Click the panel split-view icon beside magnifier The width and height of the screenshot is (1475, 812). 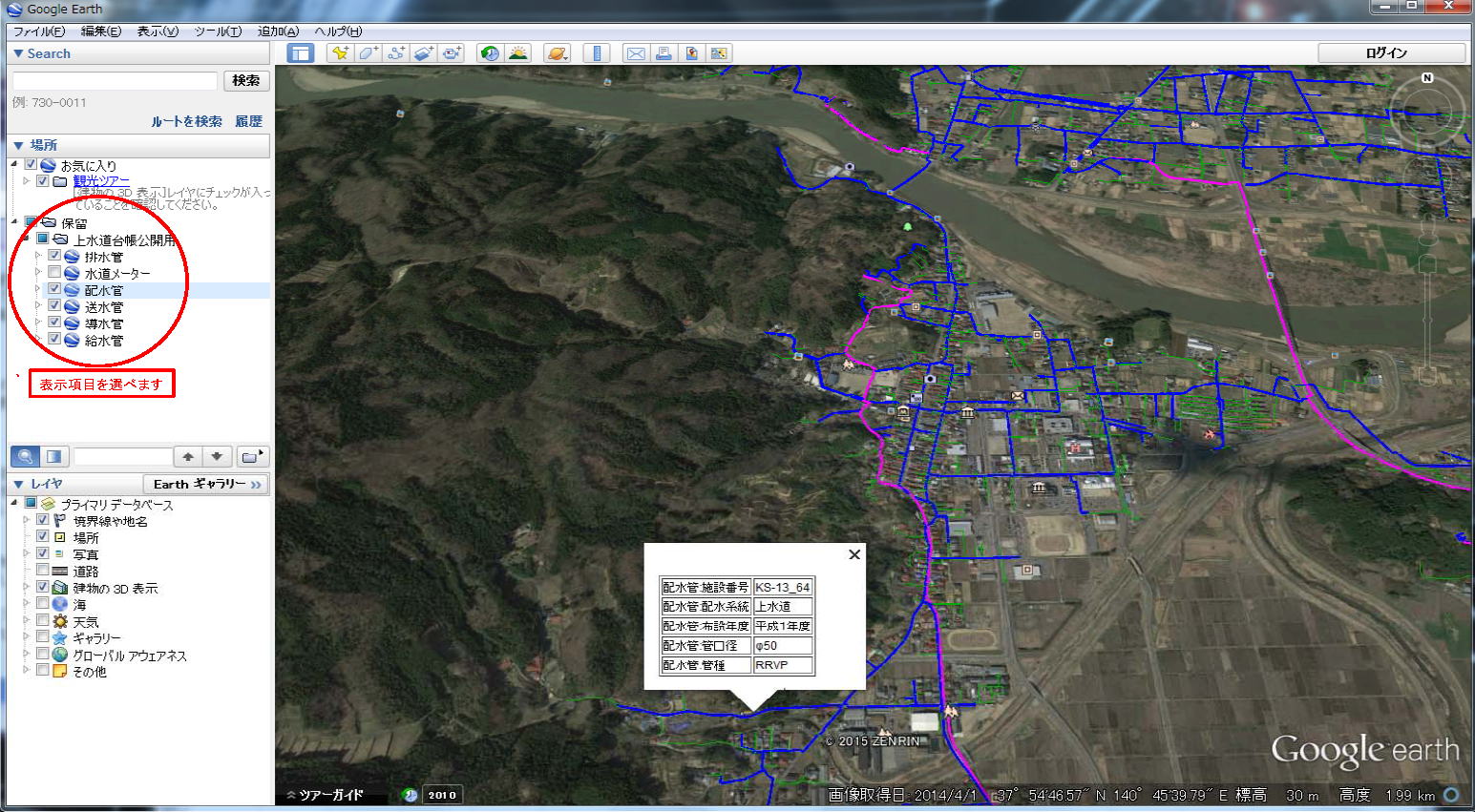[x=53, y=456]
